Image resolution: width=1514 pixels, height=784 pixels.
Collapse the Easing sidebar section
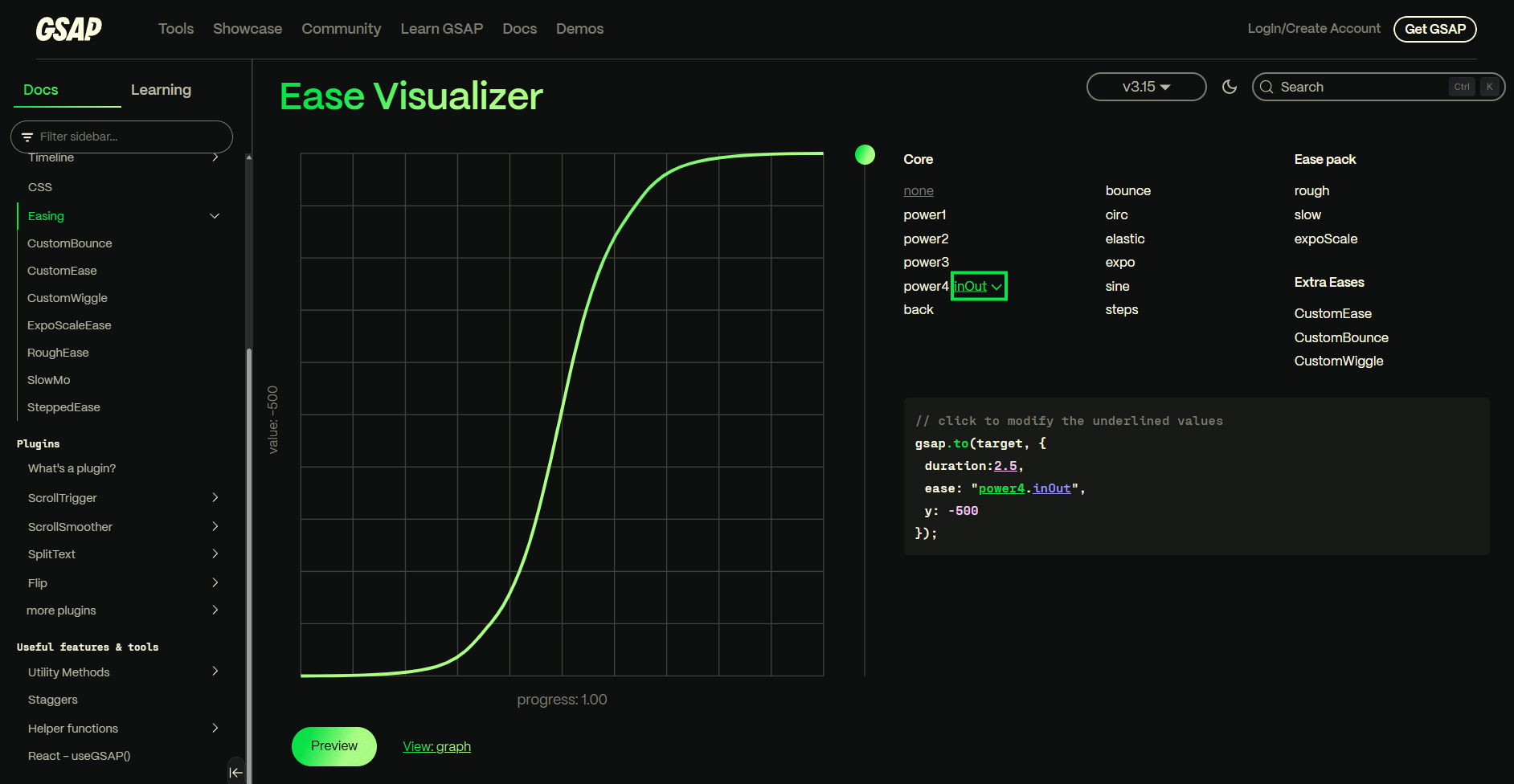215,216
